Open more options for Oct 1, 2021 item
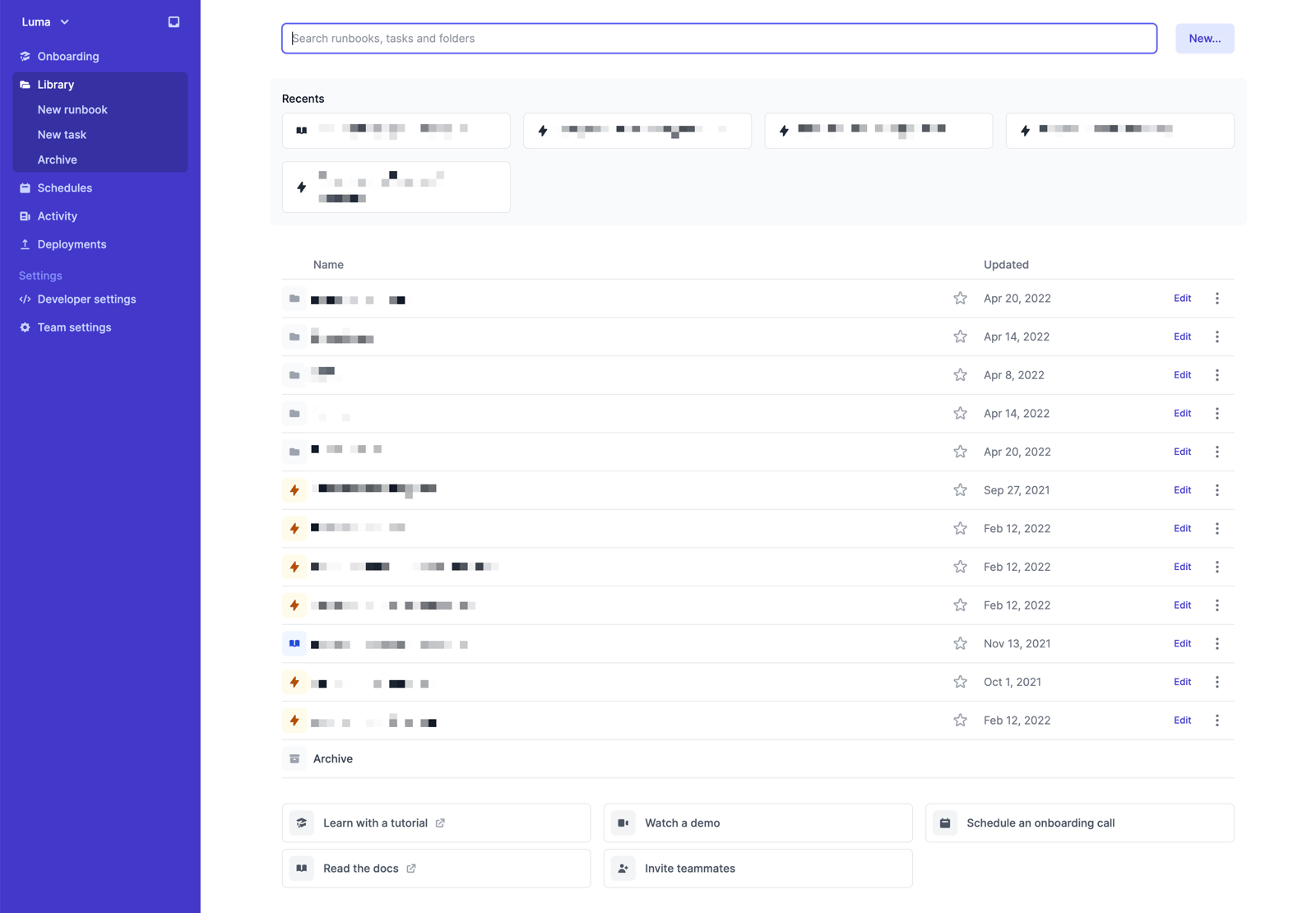The height and width of the screenshot is (913, 1316). pyautogui.click(x=1217, y=682)
